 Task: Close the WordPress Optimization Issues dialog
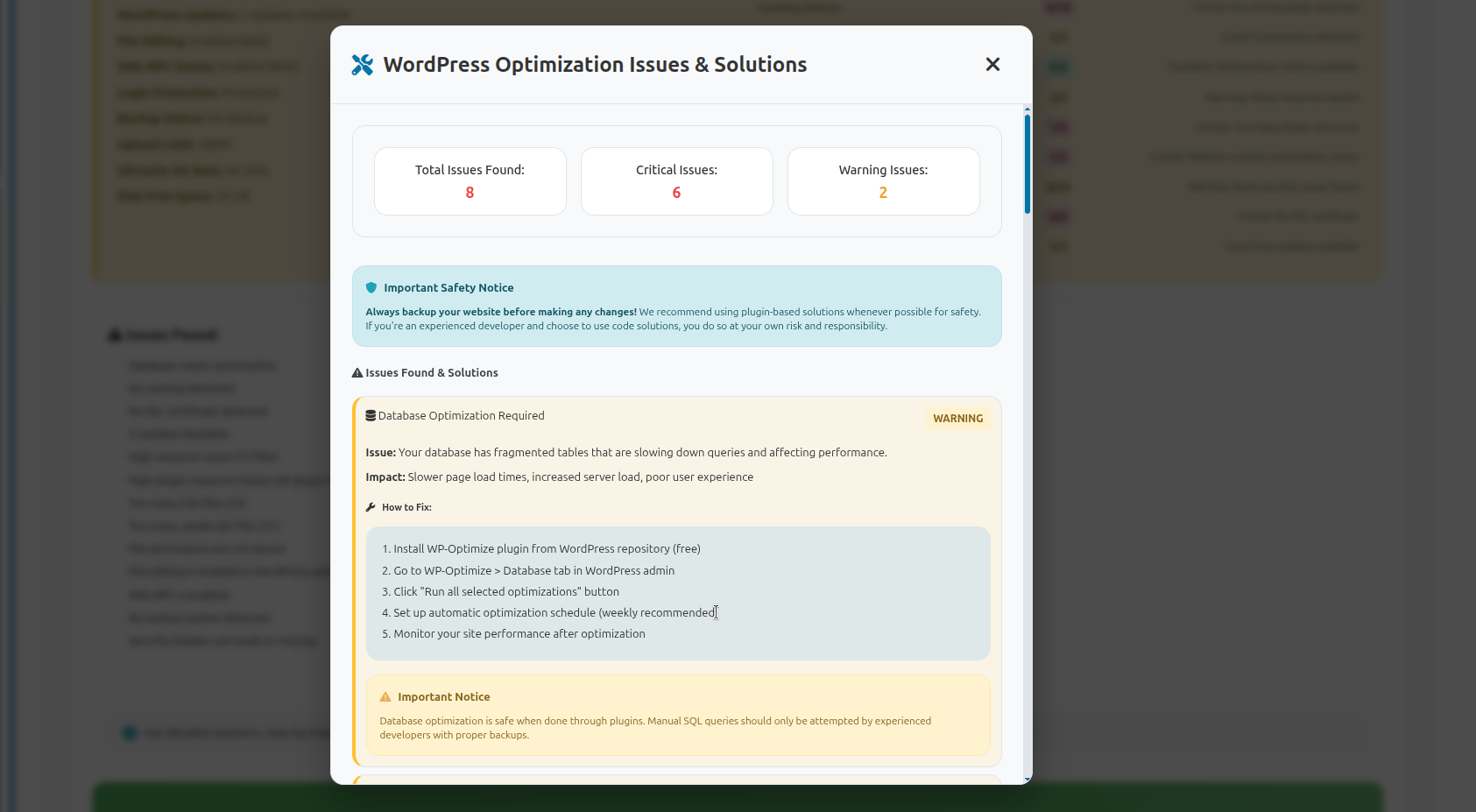[992, 65]
